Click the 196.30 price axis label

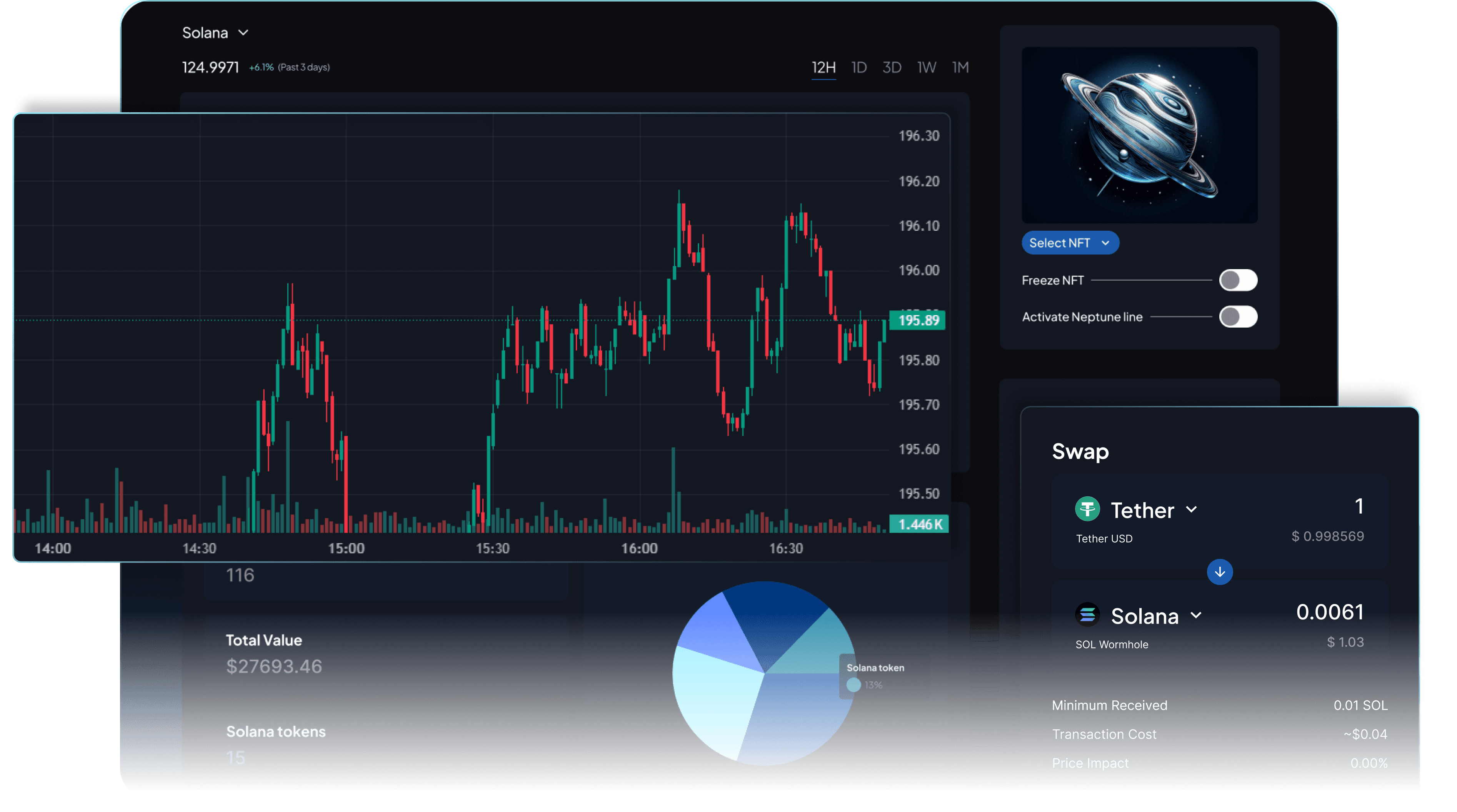(919, 136)
